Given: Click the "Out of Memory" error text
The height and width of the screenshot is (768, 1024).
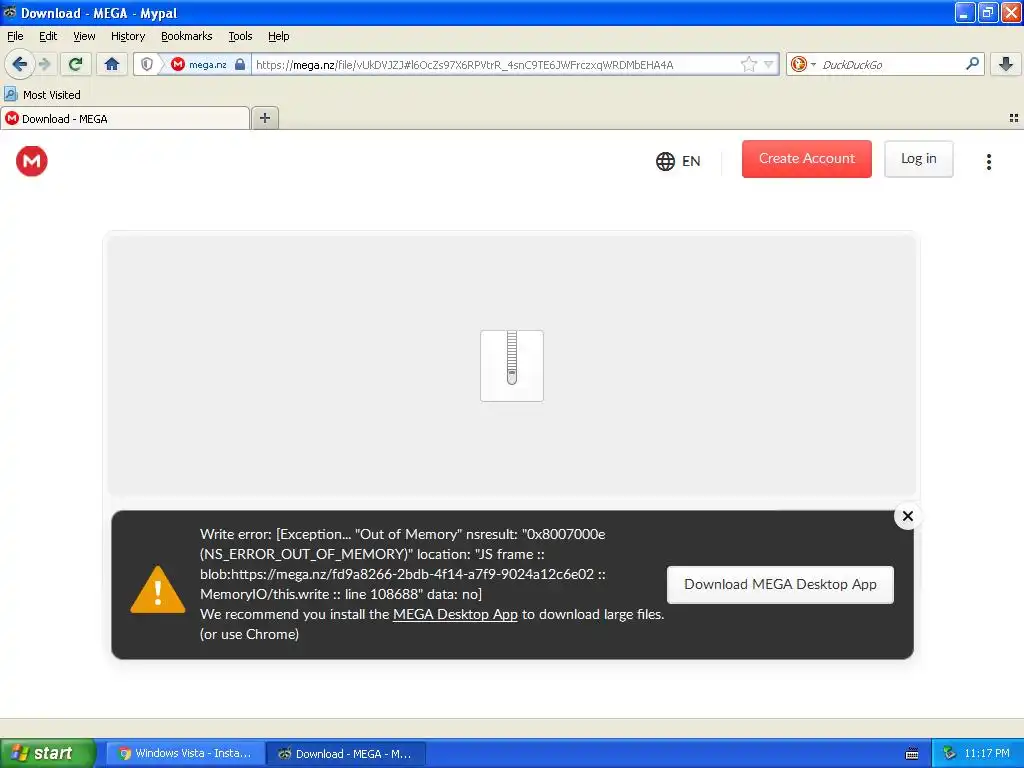Looking at the screenshot, I should [x=409, y=534].
